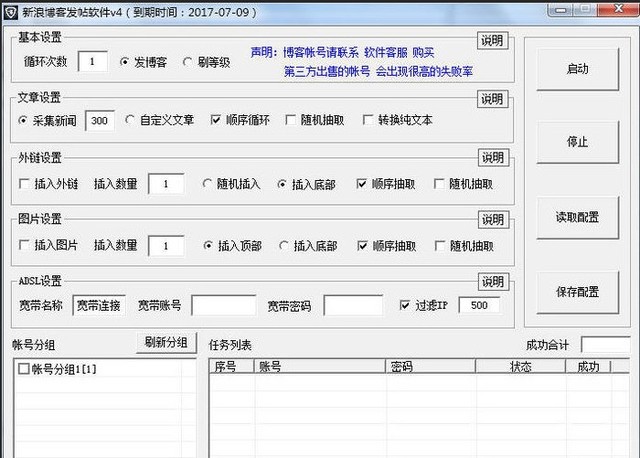The width and height of the screenshot is (640, 458).
Task: Click the 停止 button
Action: 577,142
